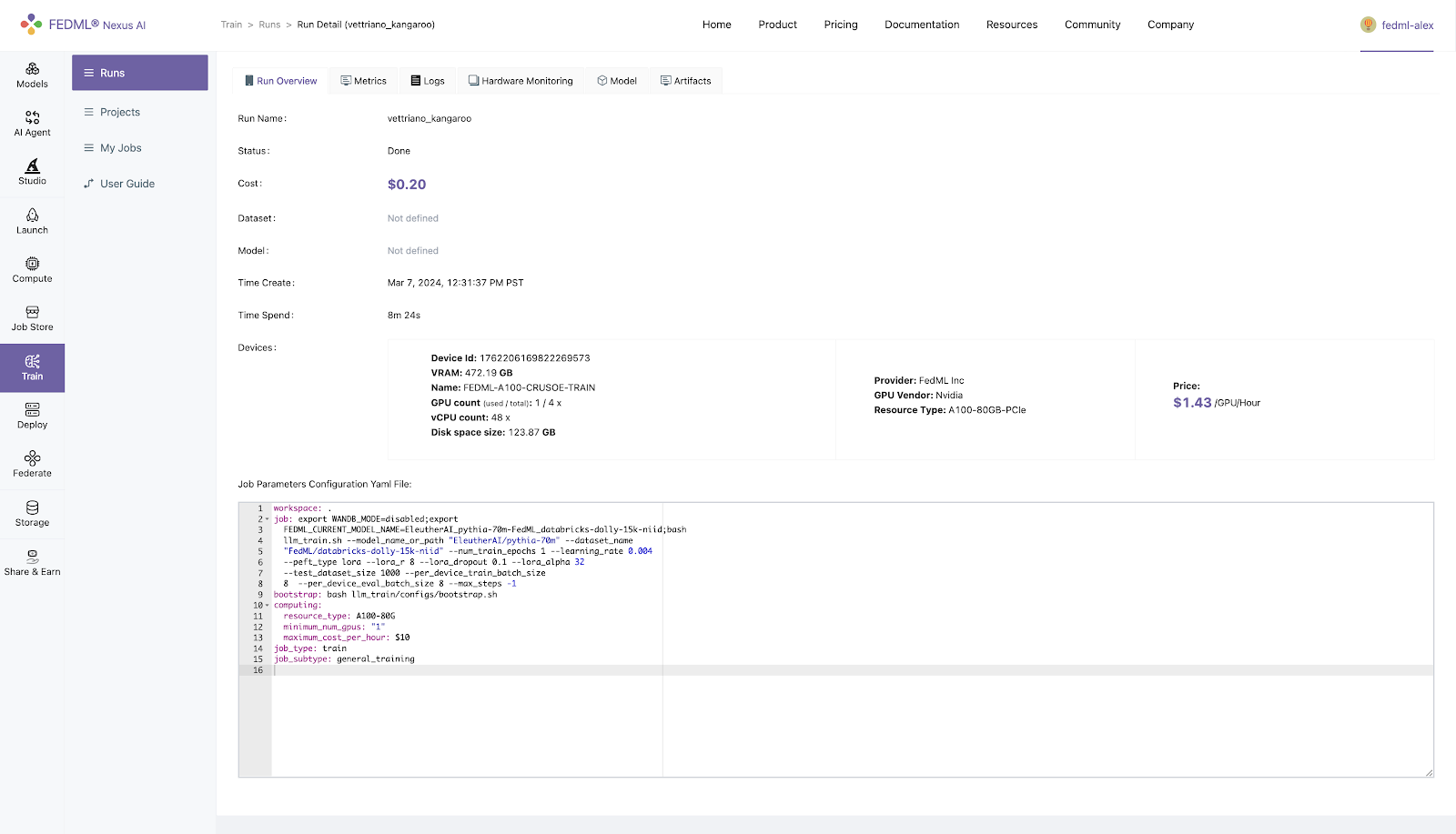Click the Status Done value
Viewport: 1456px width, 834px height.
(x=399, y=151)
